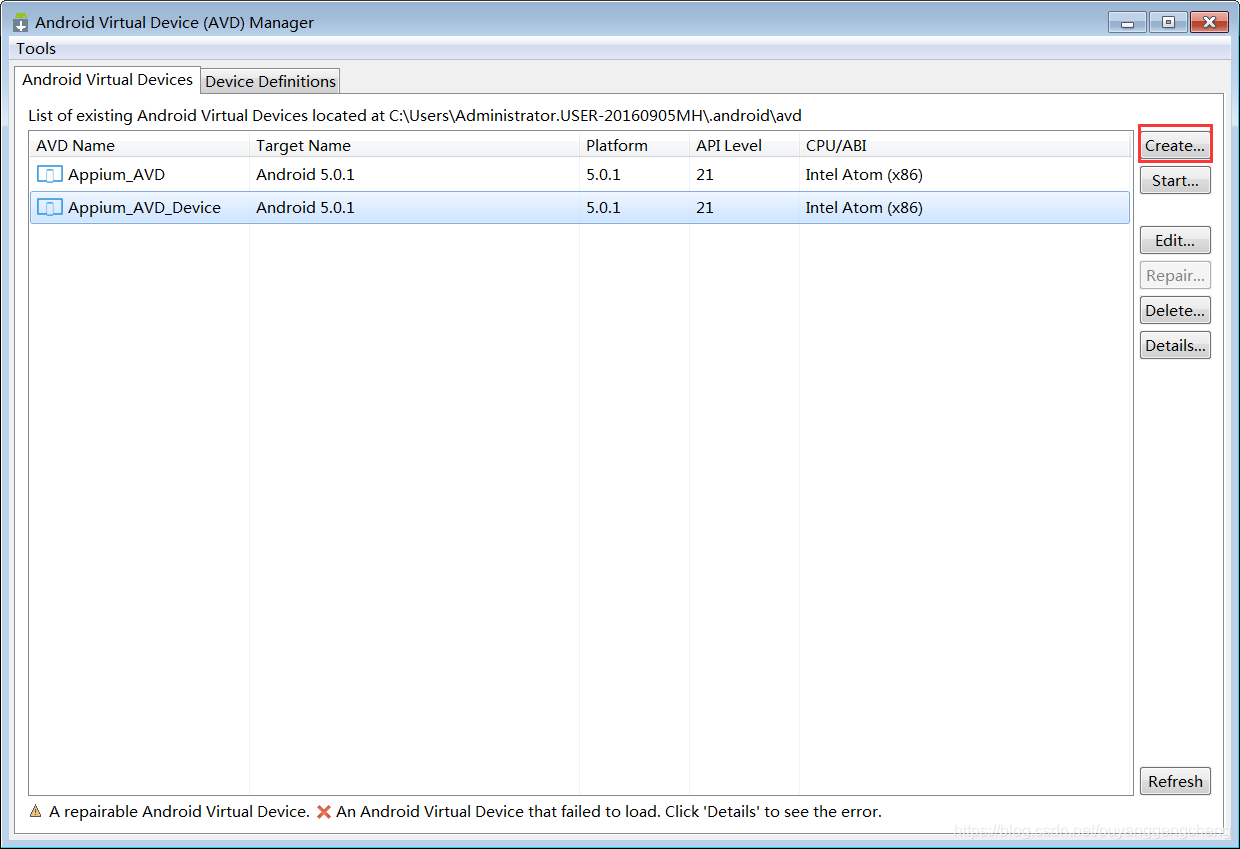This screenshot has width=1240, height=849.
Task: Maximize the AVD Manager window
Action: point(1168,21)
